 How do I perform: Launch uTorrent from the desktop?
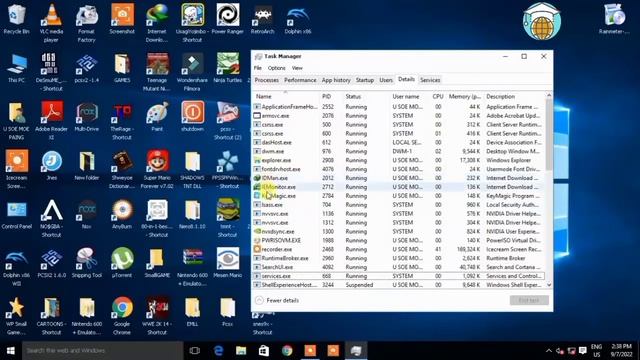pyautogui.click(x=122, y=263)
